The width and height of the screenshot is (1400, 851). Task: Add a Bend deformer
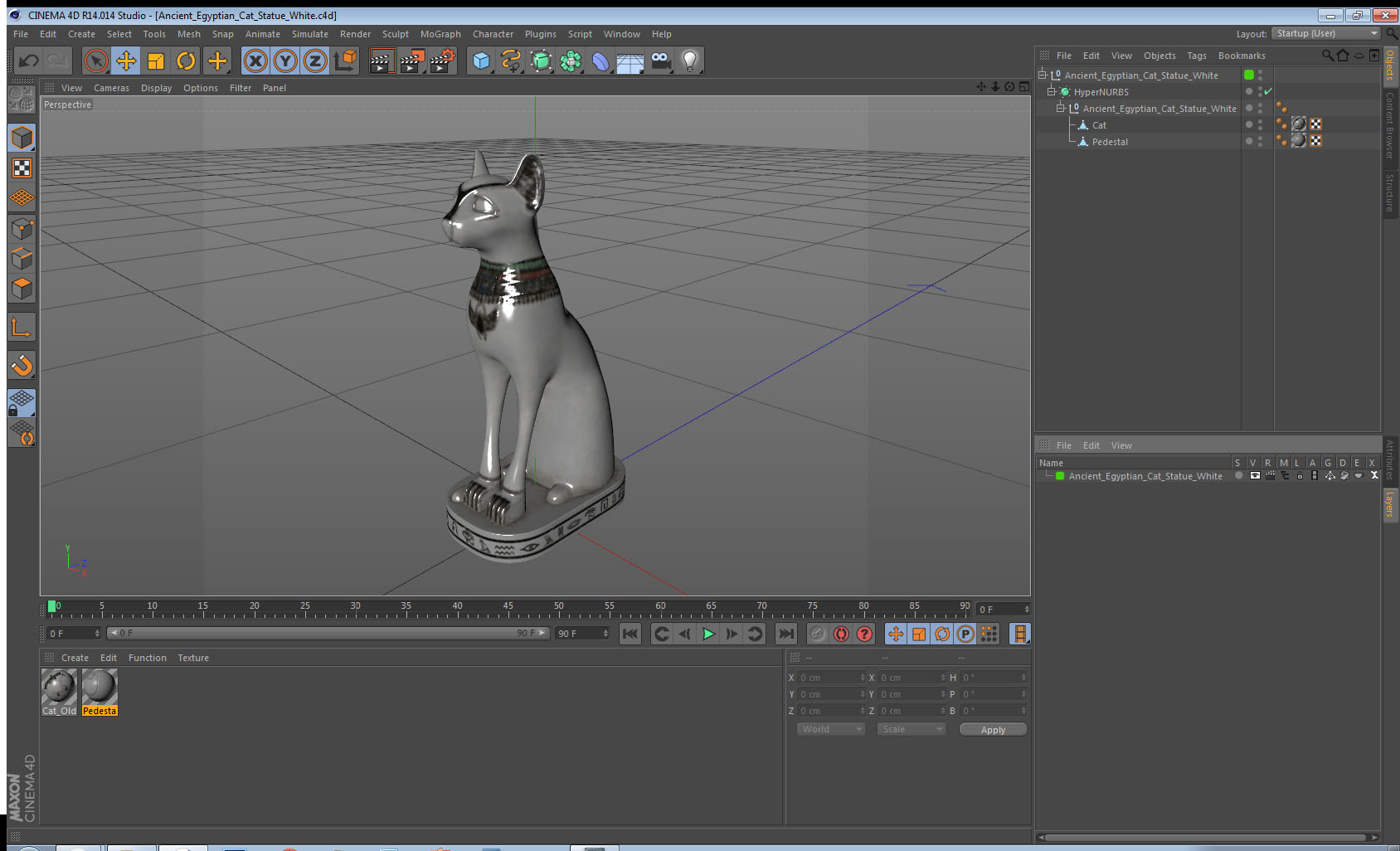(600, 61)
